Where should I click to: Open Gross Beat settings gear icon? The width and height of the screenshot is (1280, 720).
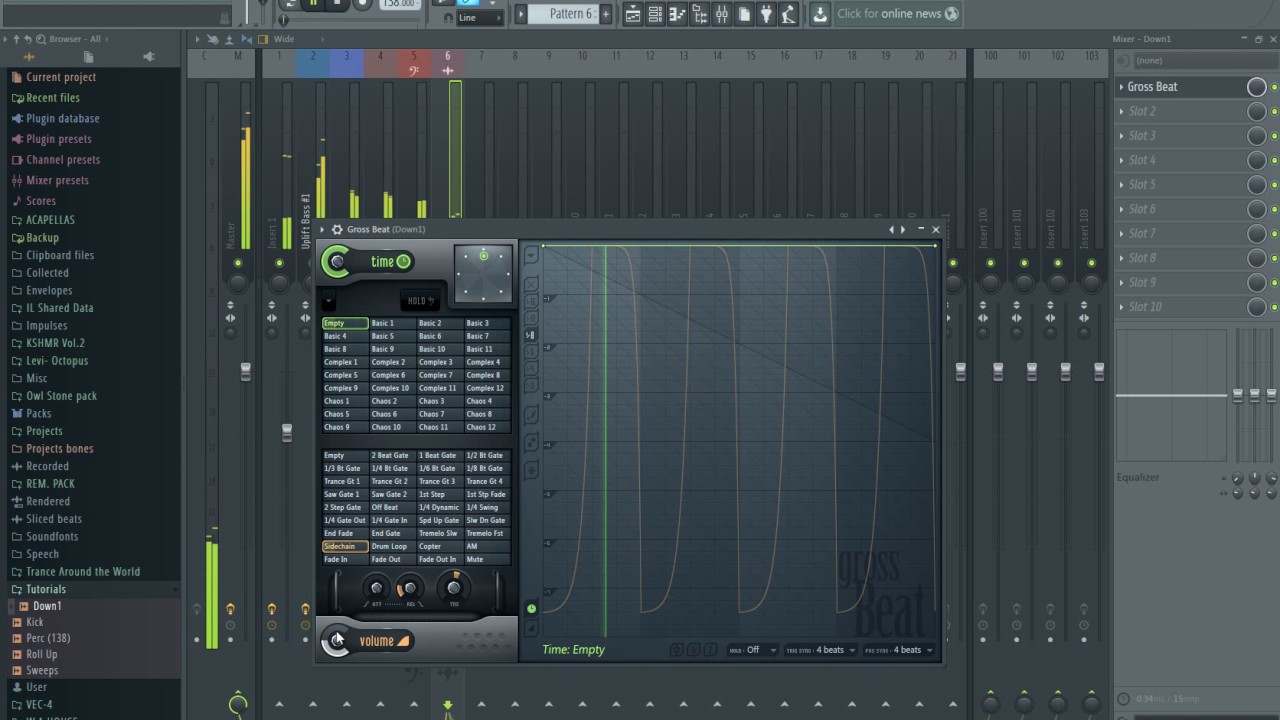[x=337, y=230]
